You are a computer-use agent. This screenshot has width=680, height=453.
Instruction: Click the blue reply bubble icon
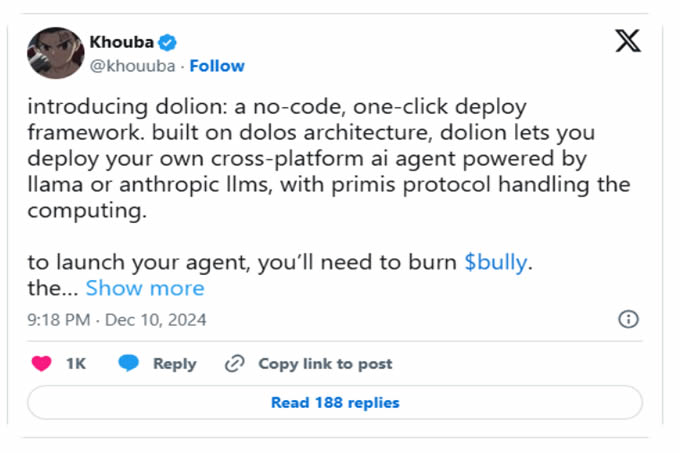tap(128, 364)
